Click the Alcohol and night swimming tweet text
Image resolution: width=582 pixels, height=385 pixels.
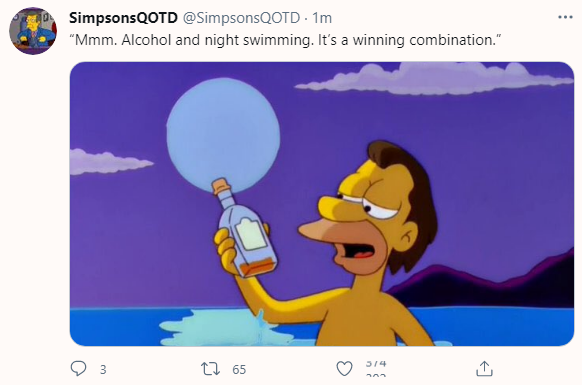pyautogui.click(x=285, y=40)
